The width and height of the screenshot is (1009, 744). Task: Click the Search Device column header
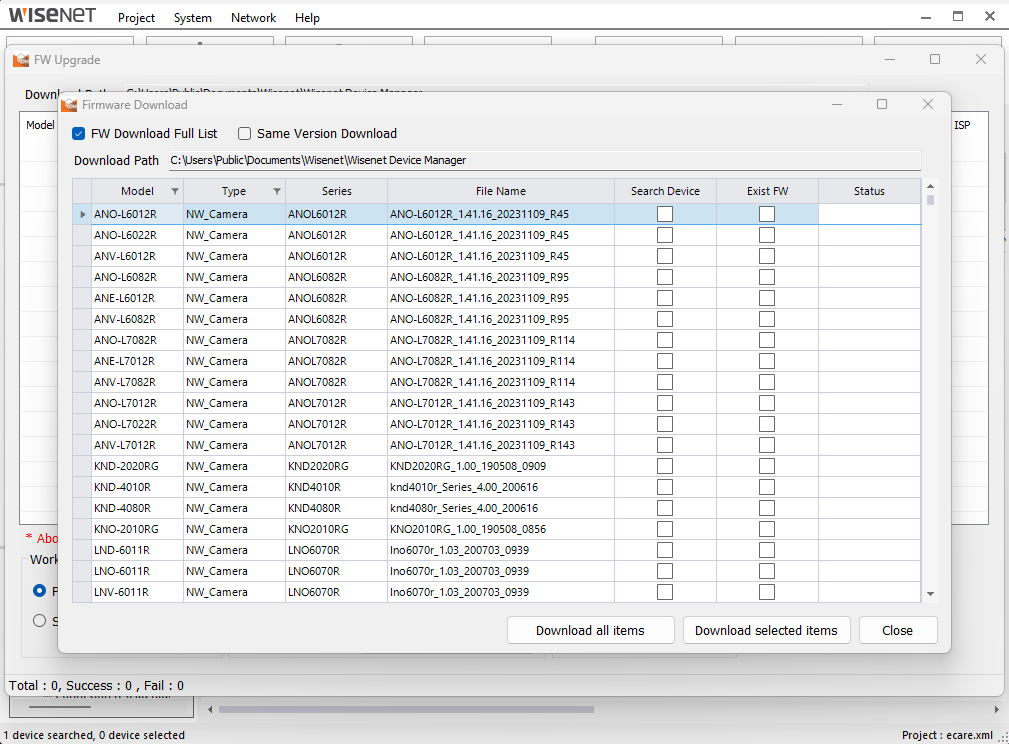click(x=665, y=191)
